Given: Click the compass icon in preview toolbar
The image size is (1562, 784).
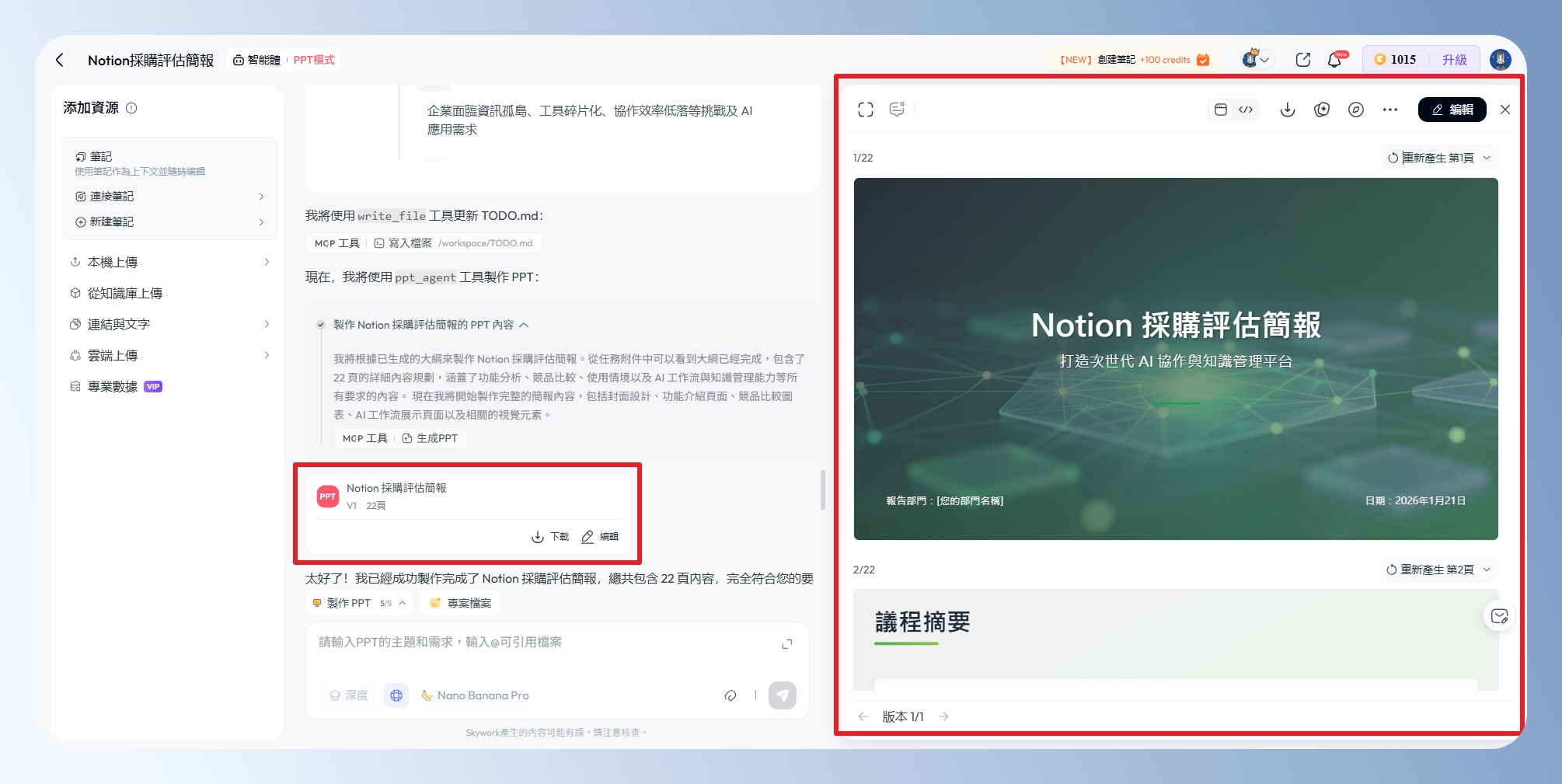Looking at the screenshot, I should 1356,110.
